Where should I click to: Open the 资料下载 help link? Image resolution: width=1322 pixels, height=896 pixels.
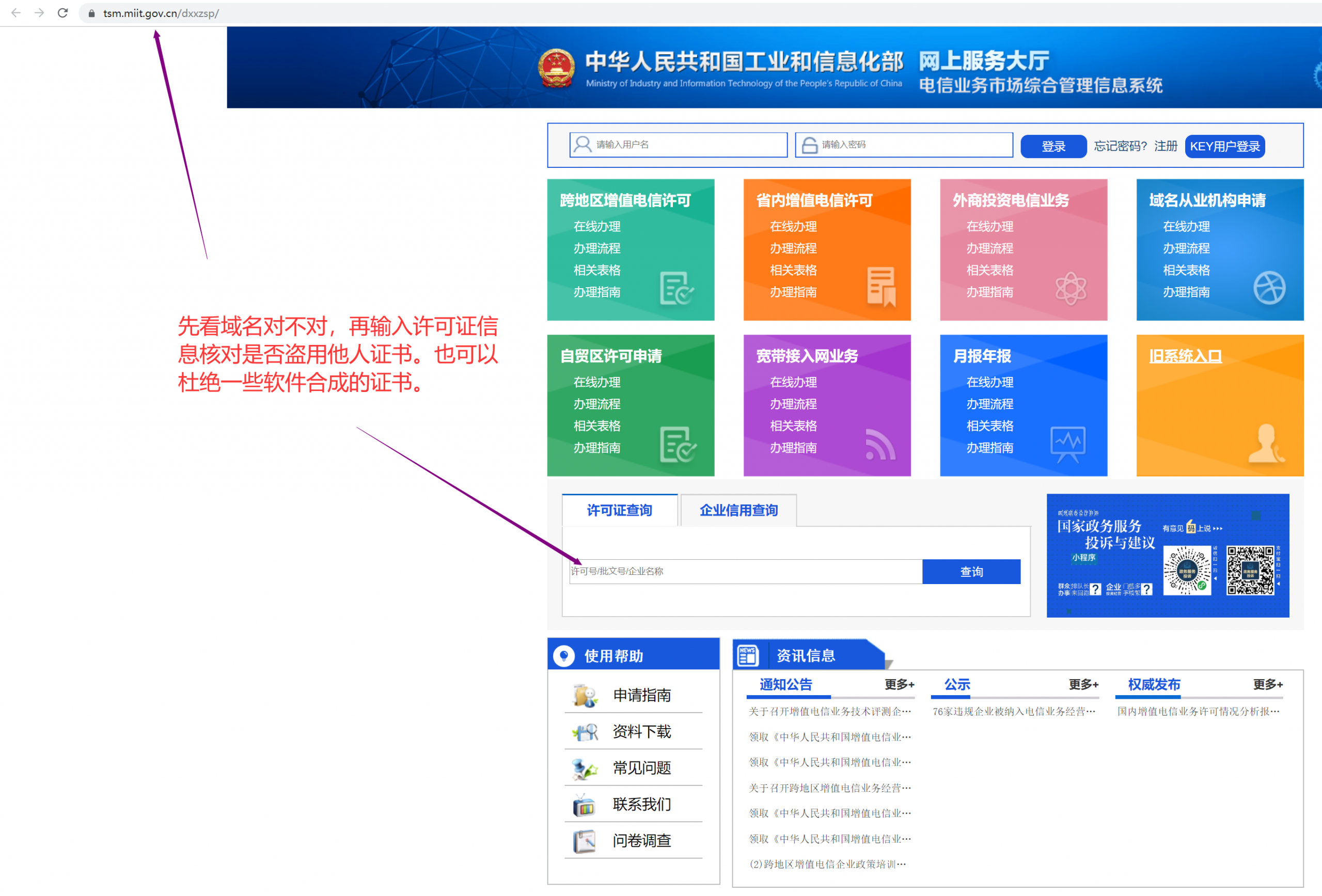[642, 732]
